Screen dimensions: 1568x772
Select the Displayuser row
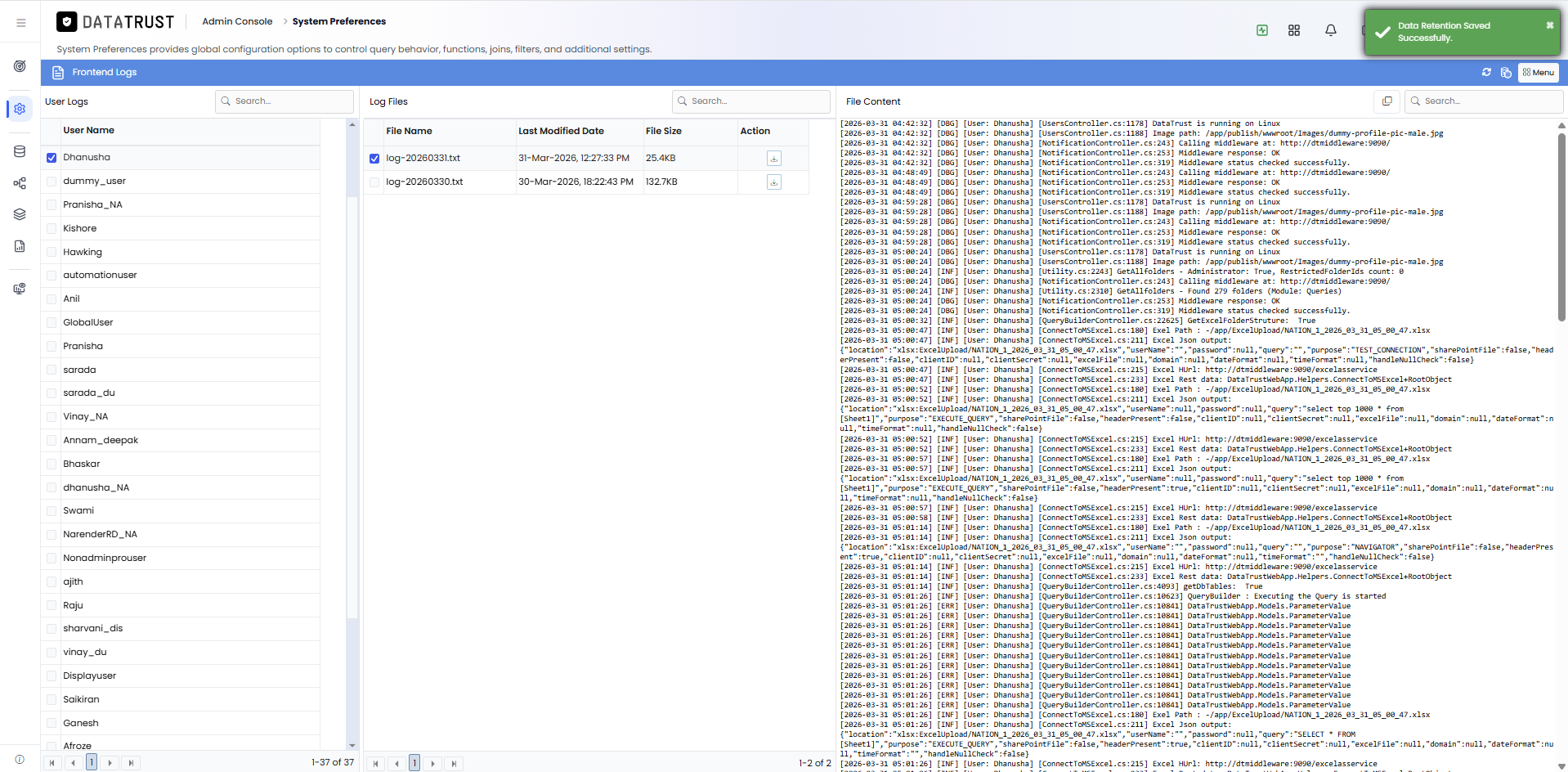(x=181, y=676)
